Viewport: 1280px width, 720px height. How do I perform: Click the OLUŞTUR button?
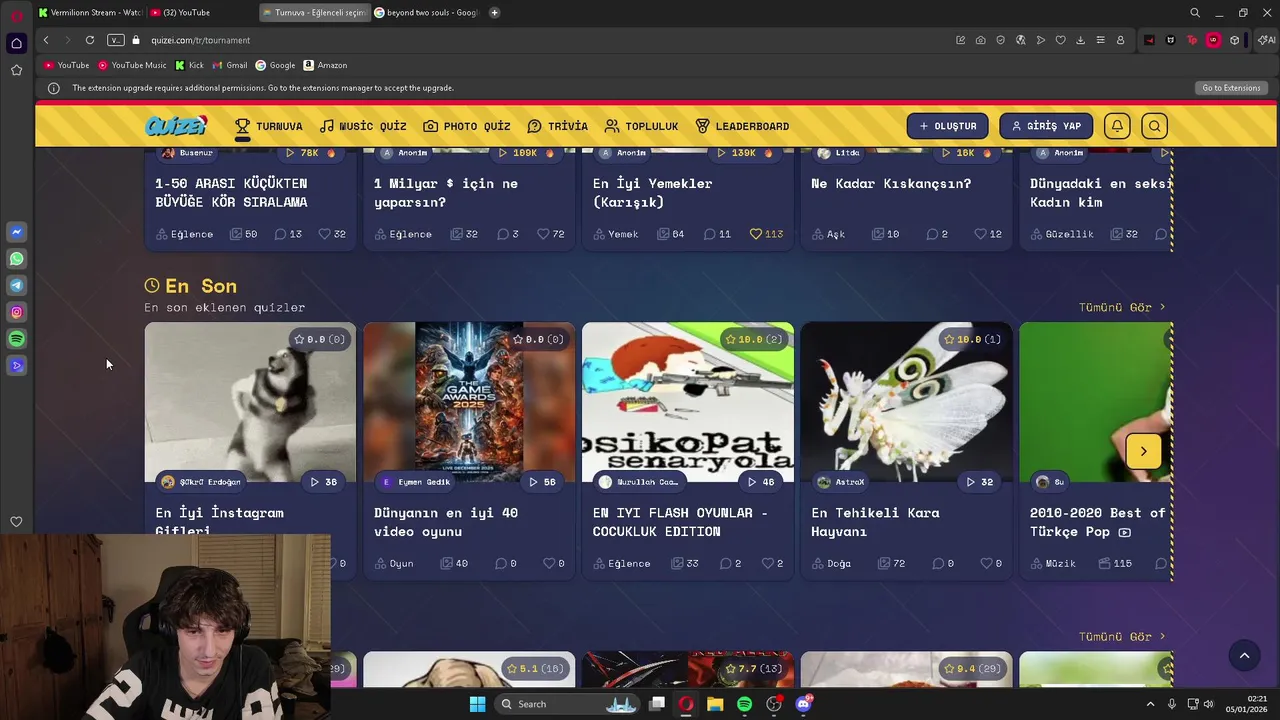click(x=948, y=126)
